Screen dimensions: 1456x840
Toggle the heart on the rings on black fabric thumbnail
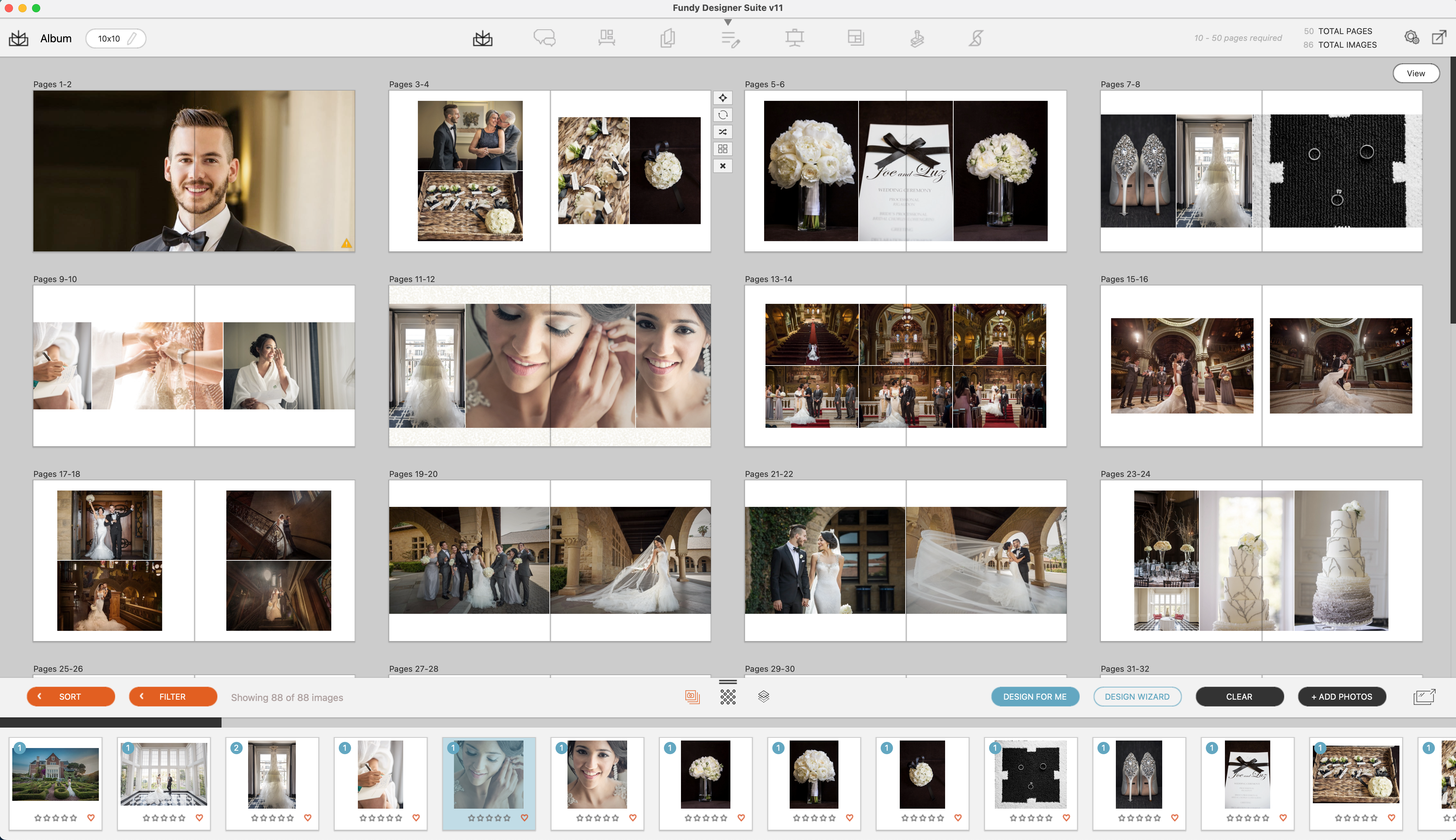pyautogui.click(x=1066, y=818)
